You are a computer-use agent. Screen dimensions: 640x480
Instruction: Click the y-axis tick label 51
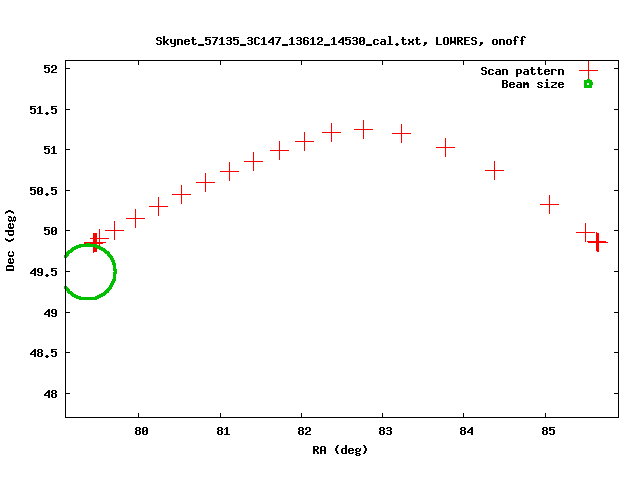click(51, 150)
